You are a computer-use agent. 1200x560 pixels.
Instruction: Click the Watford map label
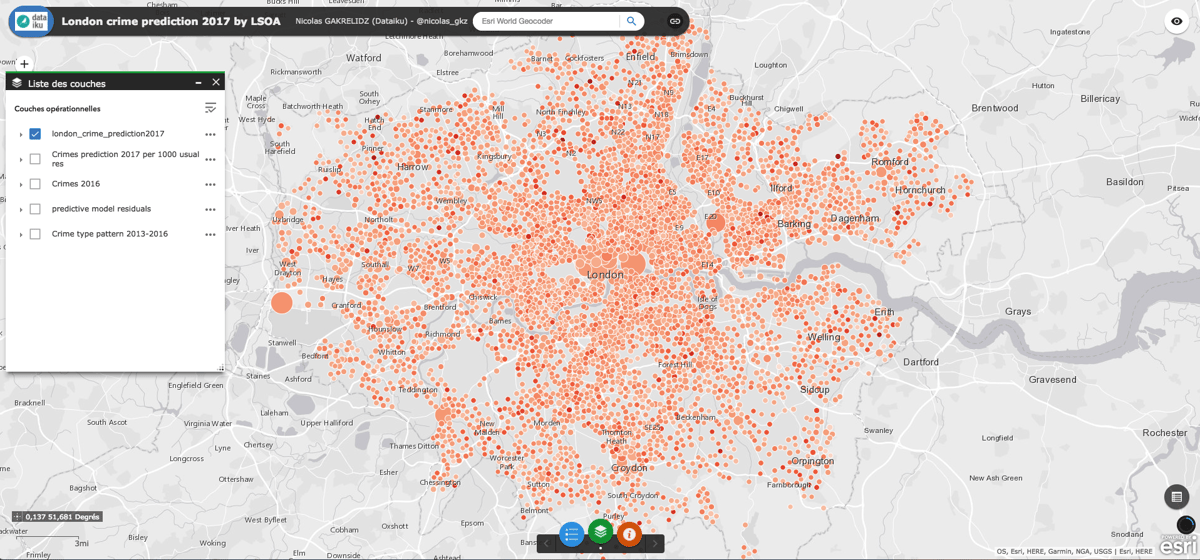(364, 58)
